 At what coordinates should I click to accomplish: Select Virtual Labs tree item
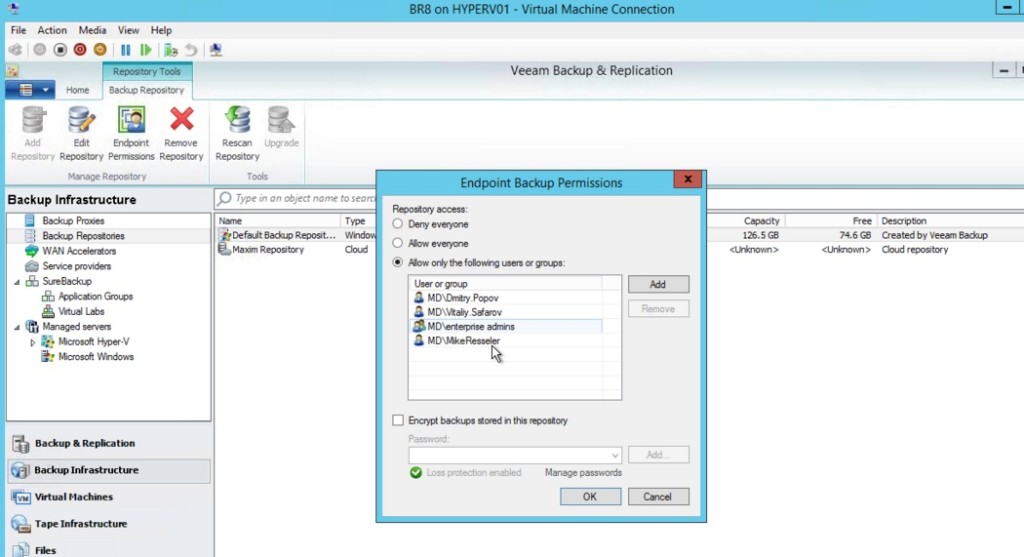point(81,311)
